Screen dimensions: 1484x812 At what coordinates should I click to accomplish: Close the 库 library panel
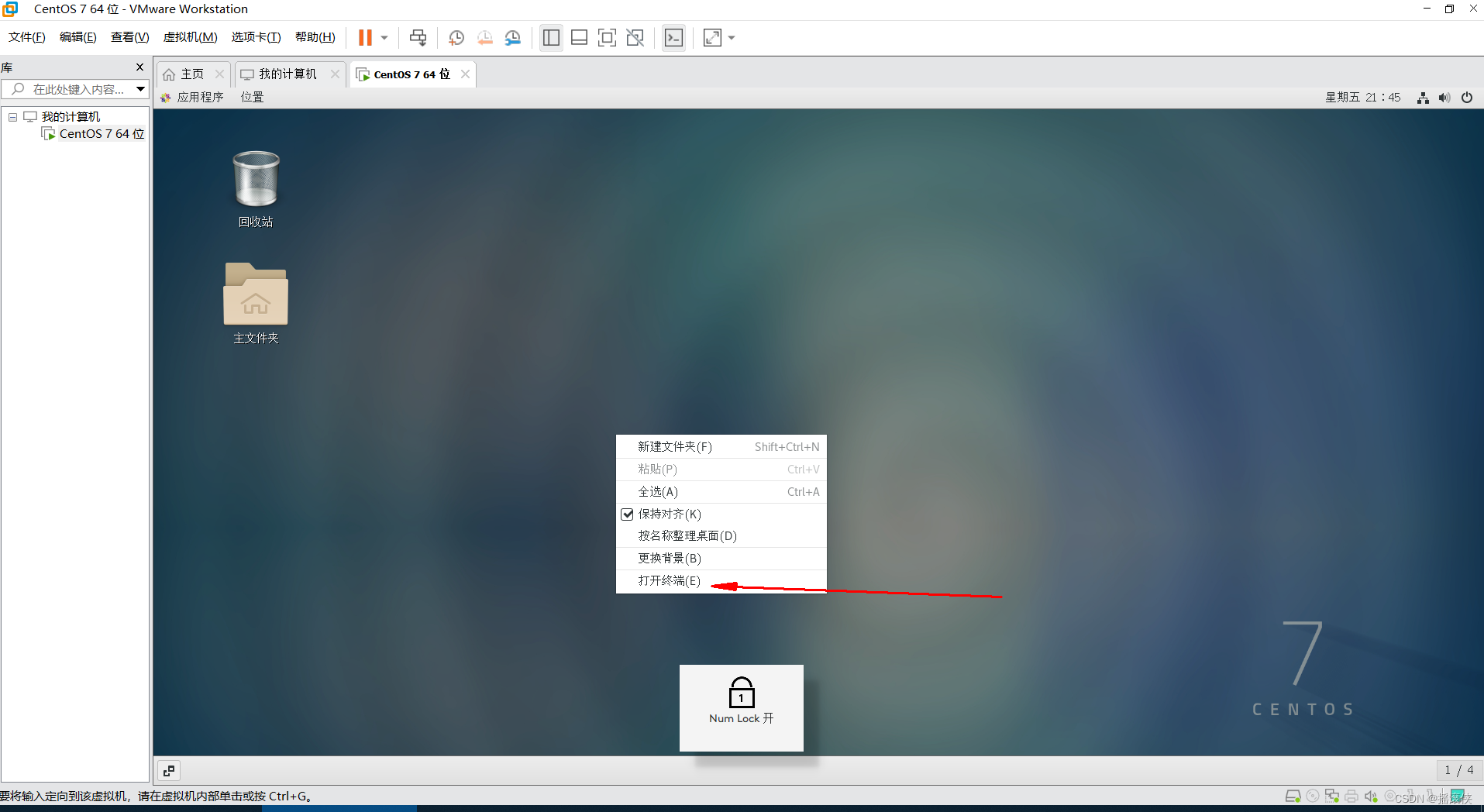(x=139, y=67)
